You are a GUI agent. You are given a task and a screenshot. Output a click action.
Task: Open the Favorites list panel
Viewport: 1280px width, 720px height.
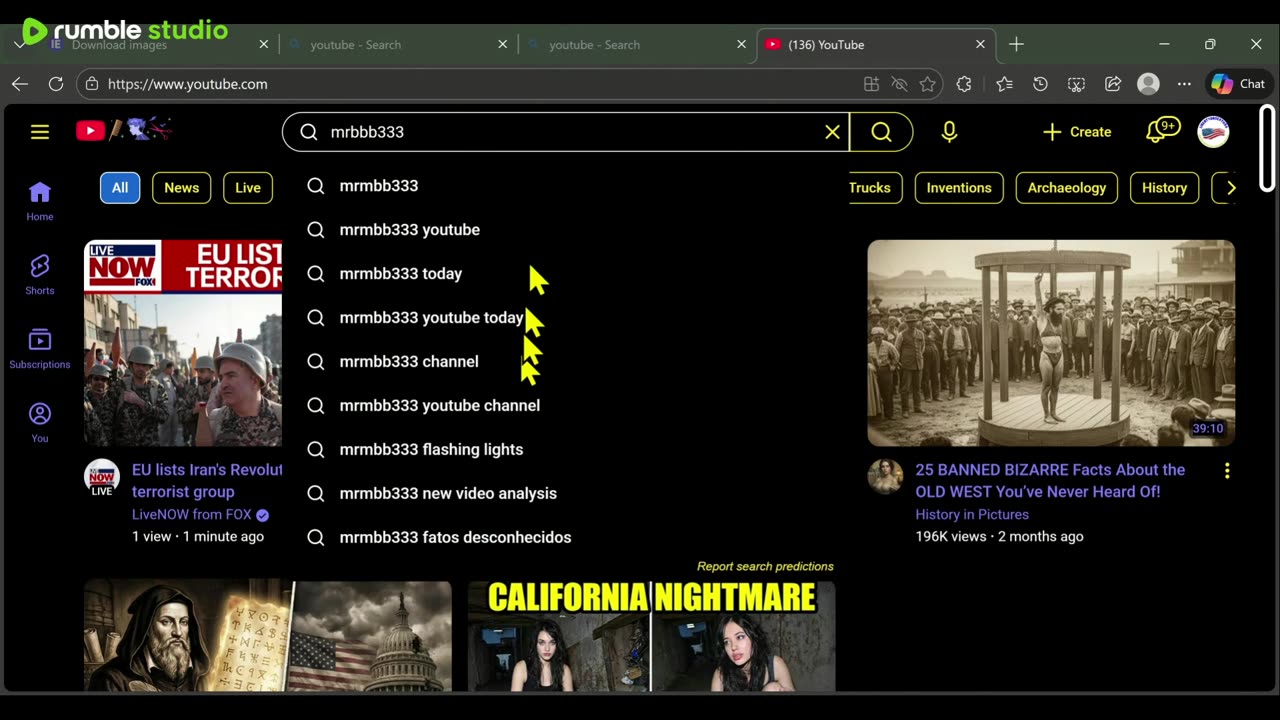(x=1004, y=84)
